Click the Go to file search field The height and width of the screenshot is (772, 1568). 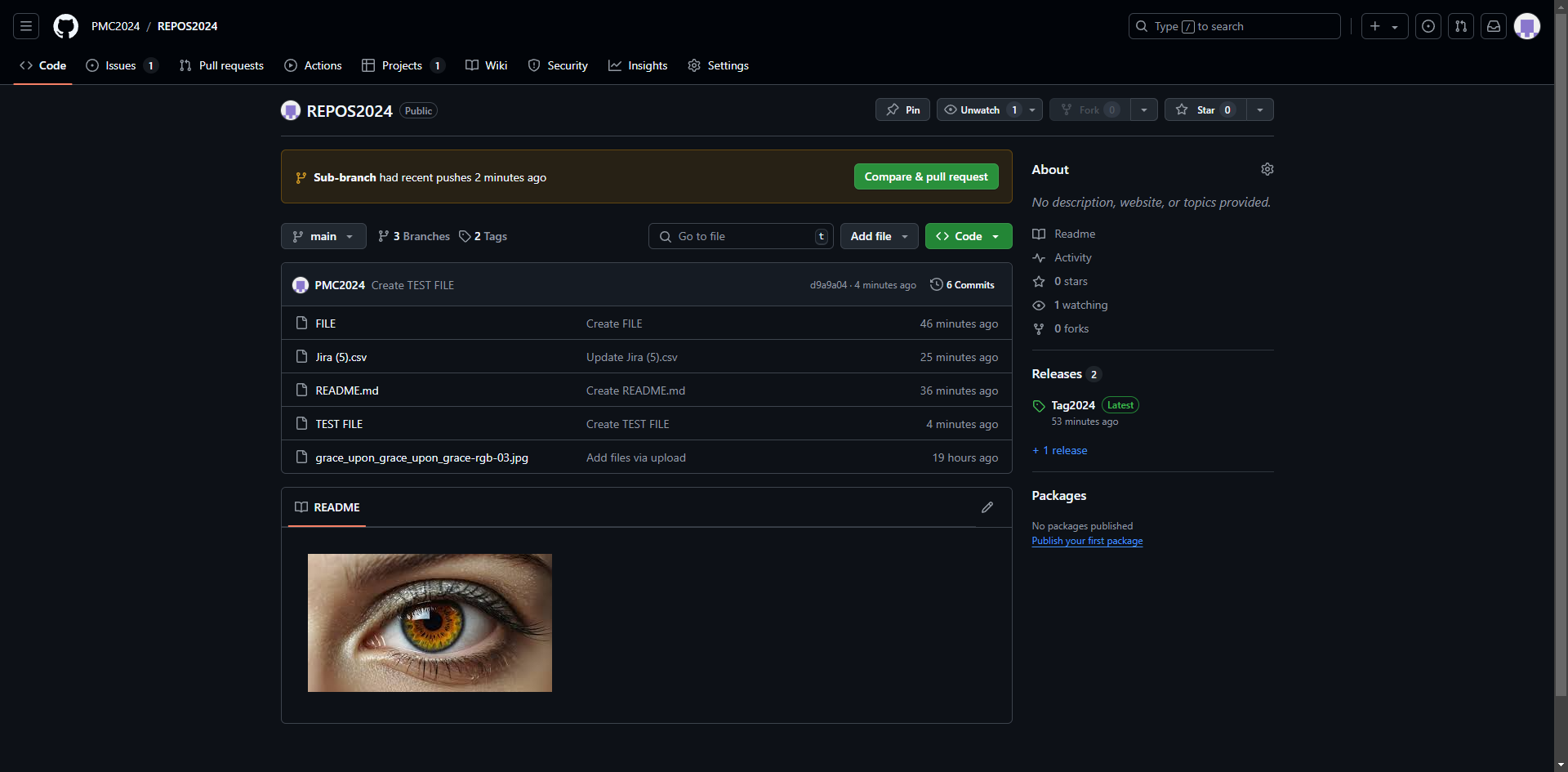click(740, 236)
